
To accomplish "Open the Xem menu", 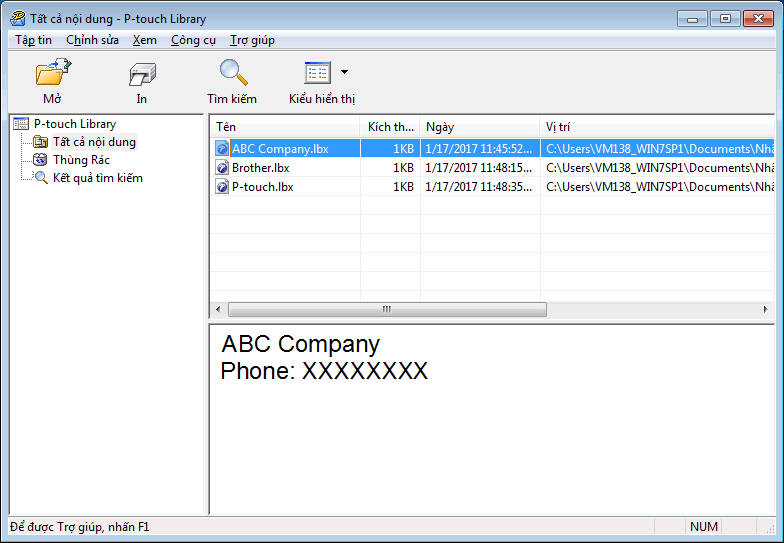I will (144, 40).
